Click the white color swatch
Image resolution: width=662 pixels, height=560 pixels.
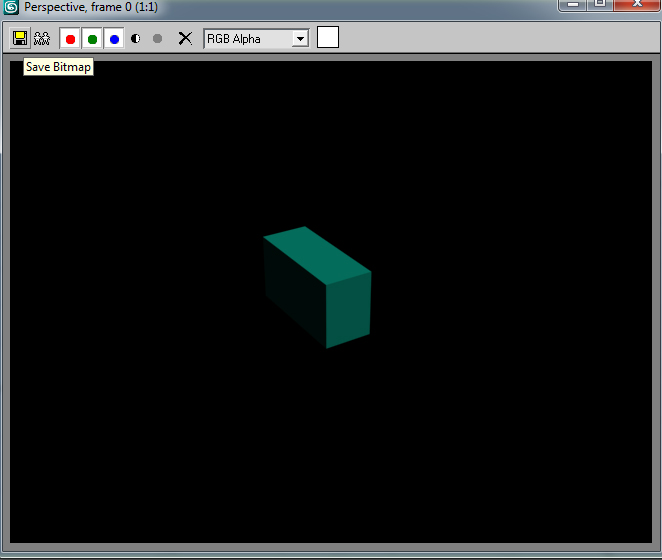pyautogui.click(x=328, y=37)
